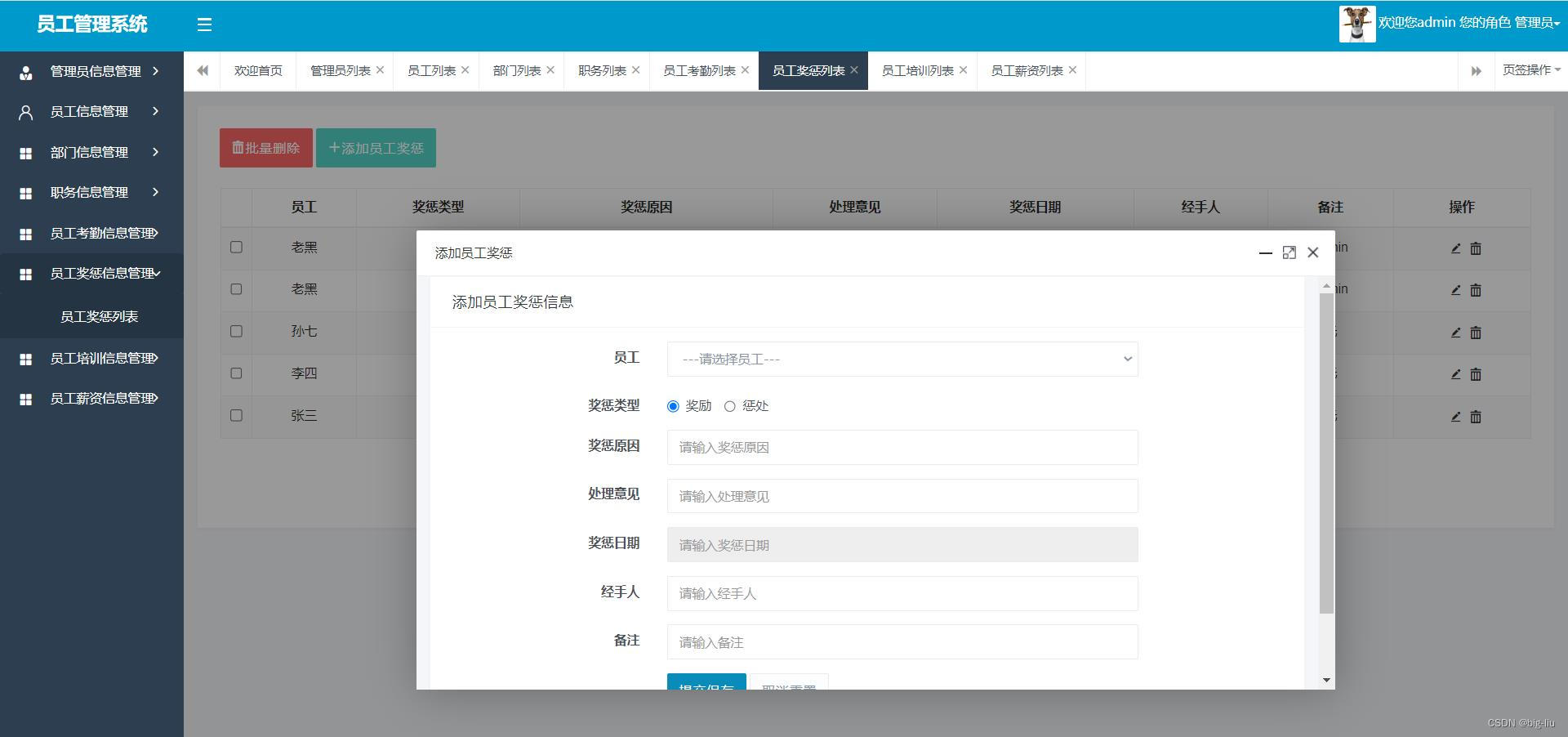Click the admin avatar picture
Viewport: 1568px width, 737px height.
click(x=1356, y=24)
